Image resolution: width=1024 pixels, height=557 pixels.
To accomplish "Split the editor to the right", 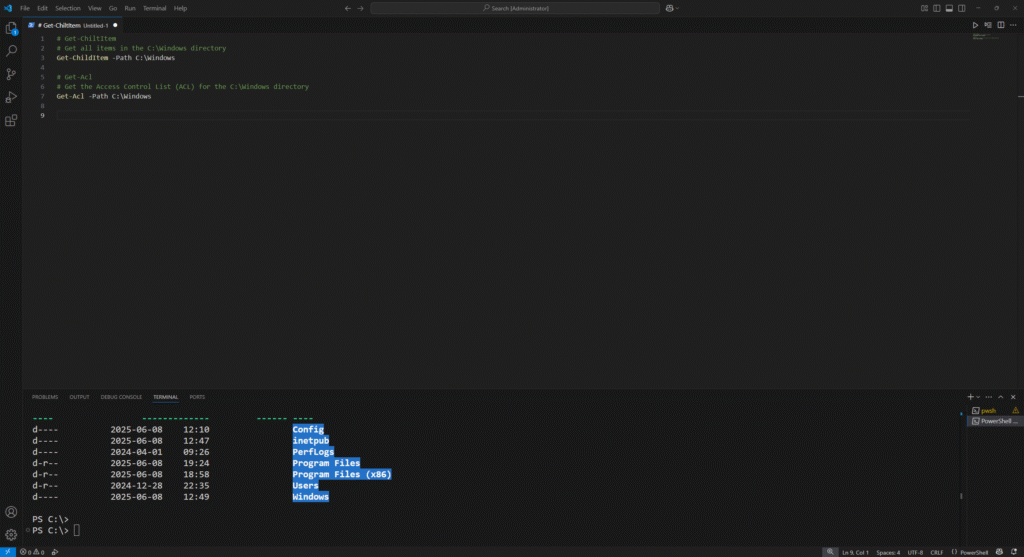I will tap(1000, 25).
